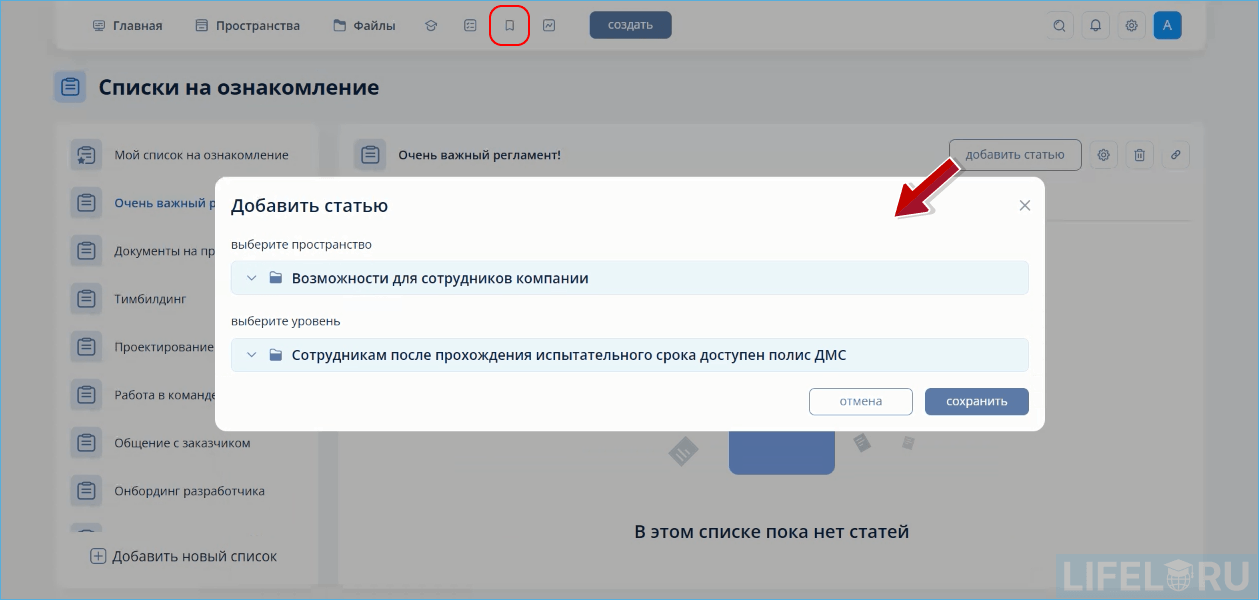The width and height of the screenshot is (1259, 600).
Task: Open gear settings for Очень важный регламент
Action: [x=1103, y=154]
